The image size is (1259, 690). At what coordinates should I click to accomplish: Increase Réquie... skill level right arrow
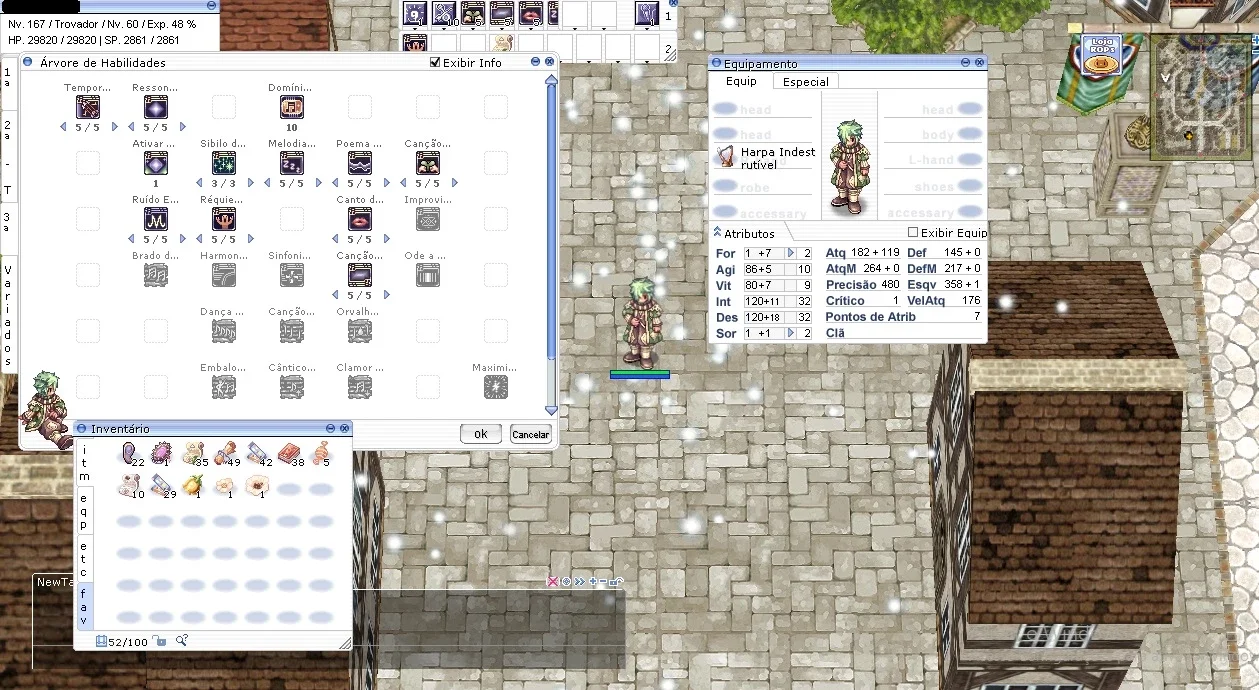point(250,239)
